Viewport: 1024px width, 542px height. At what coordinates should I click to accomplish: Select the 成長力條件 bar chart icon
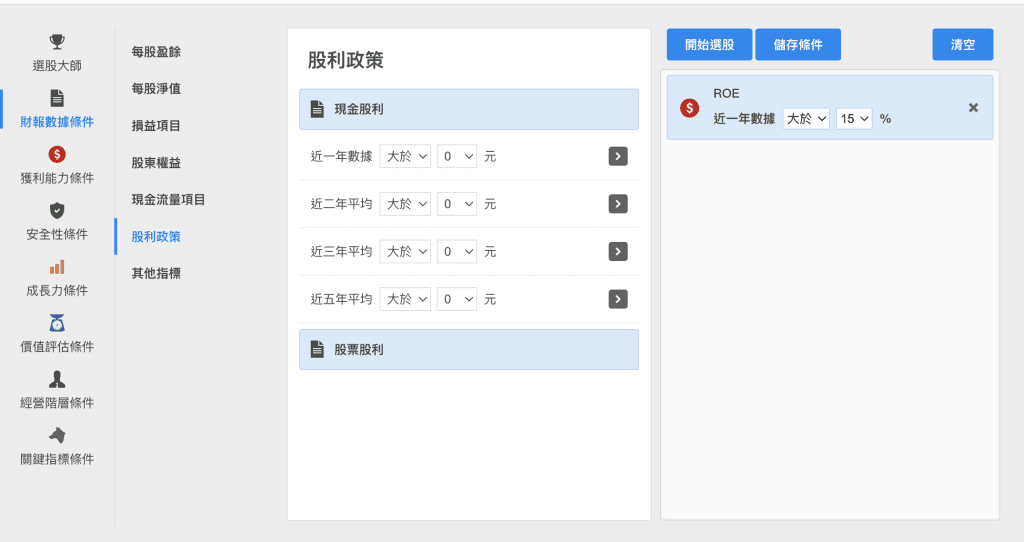(57, 267)
